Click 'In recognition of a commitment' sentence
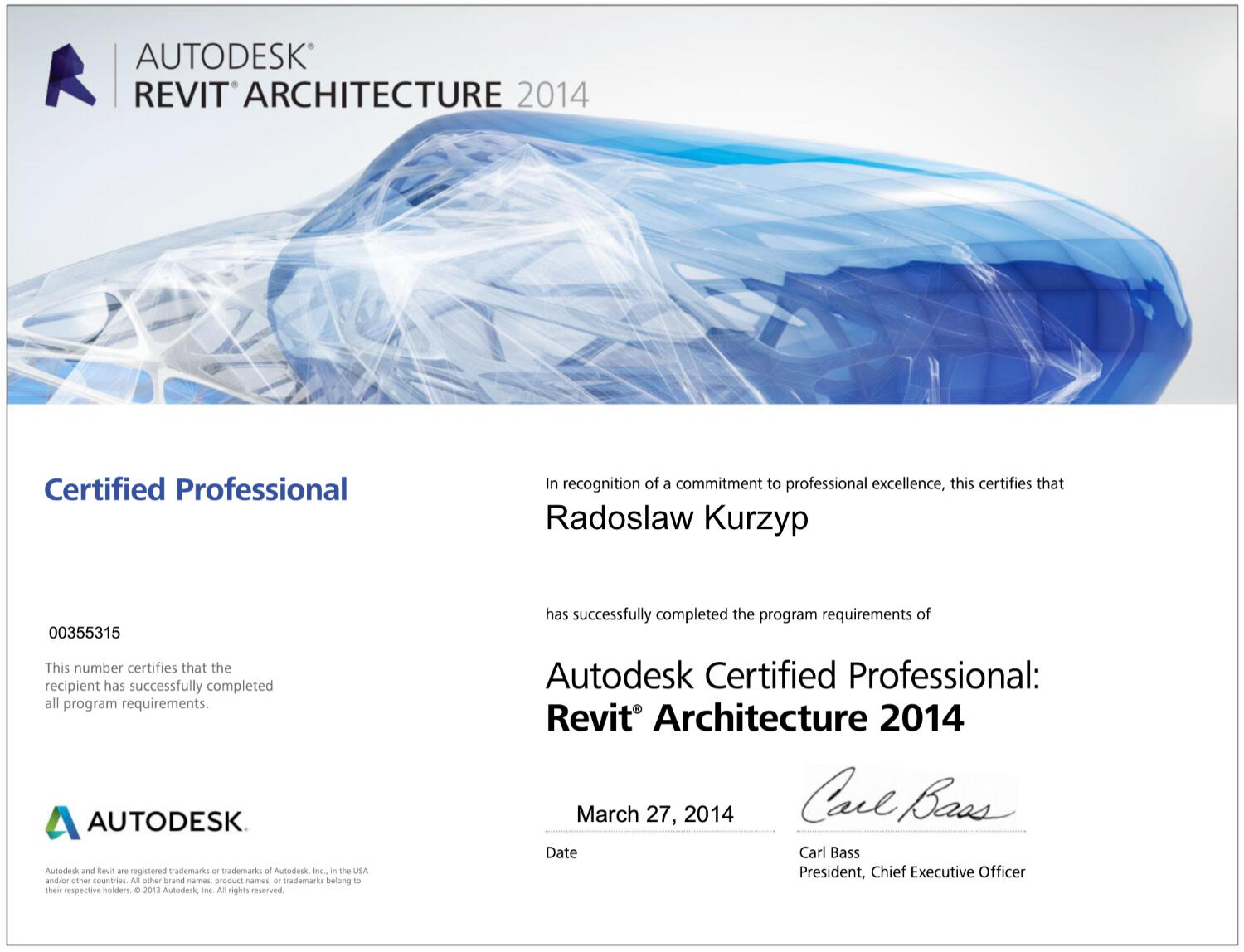Screen dimensions: 1244x952 coord(804,483)
